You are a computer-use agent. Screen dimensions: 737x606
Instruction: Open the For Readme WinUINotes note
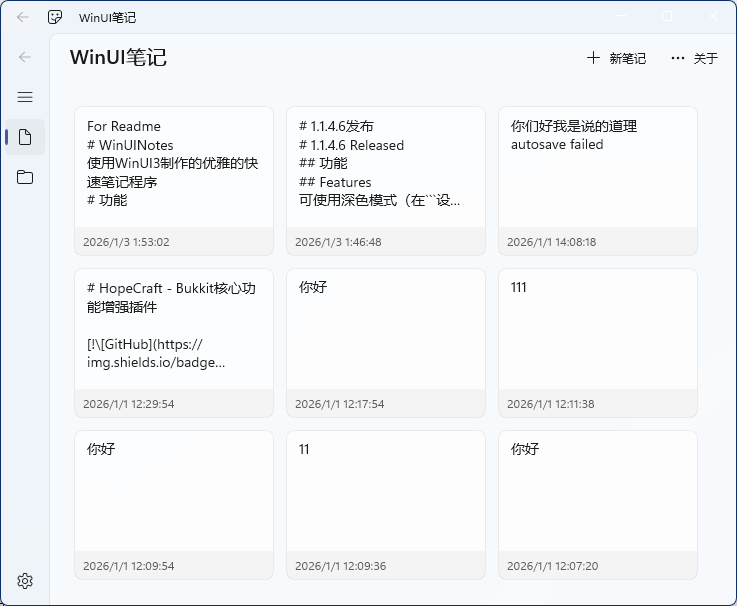click(173, 167)
